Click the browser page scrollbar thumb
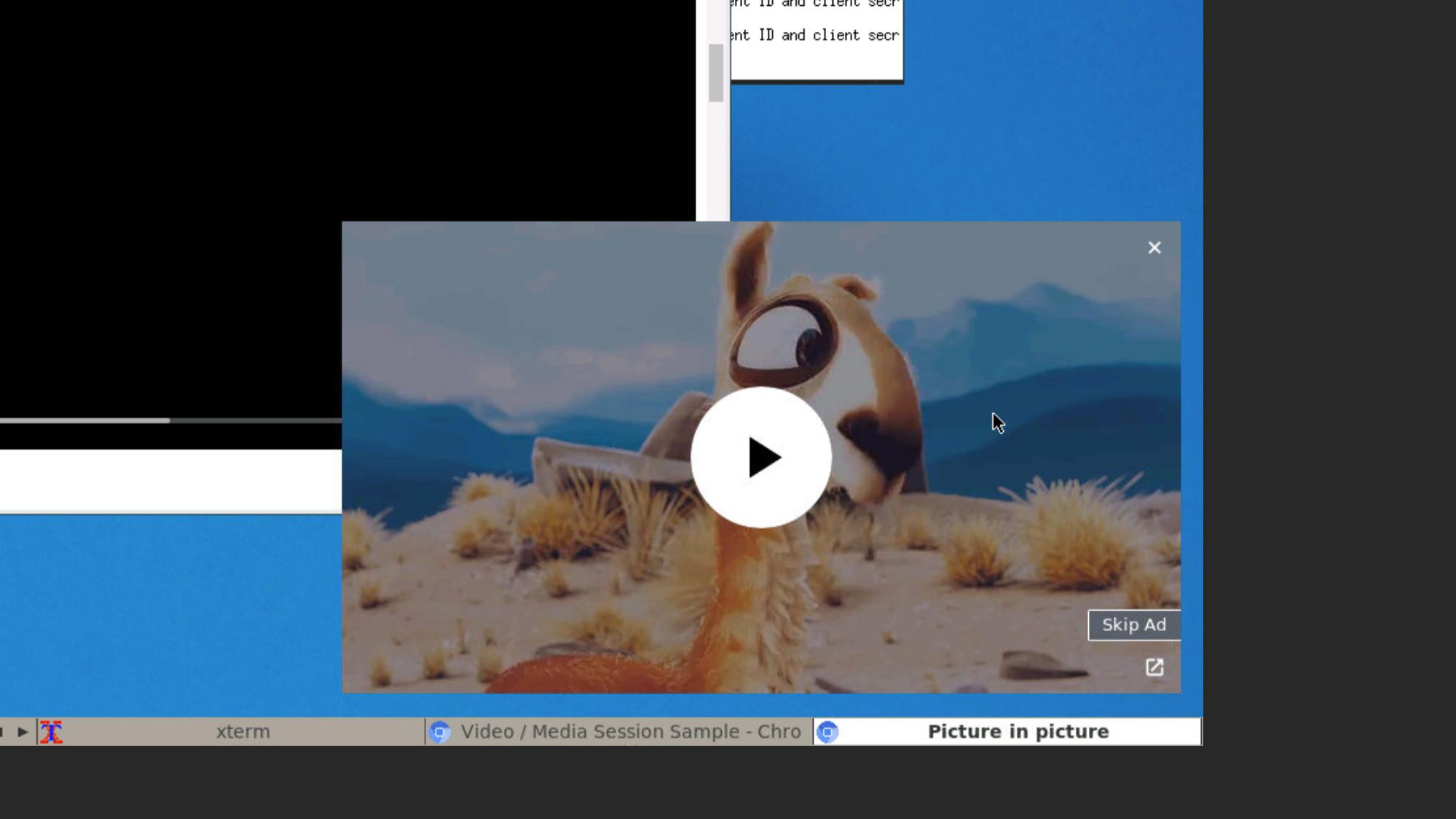The height and width of the screenshot is (819, 1456). coord(715,73)
